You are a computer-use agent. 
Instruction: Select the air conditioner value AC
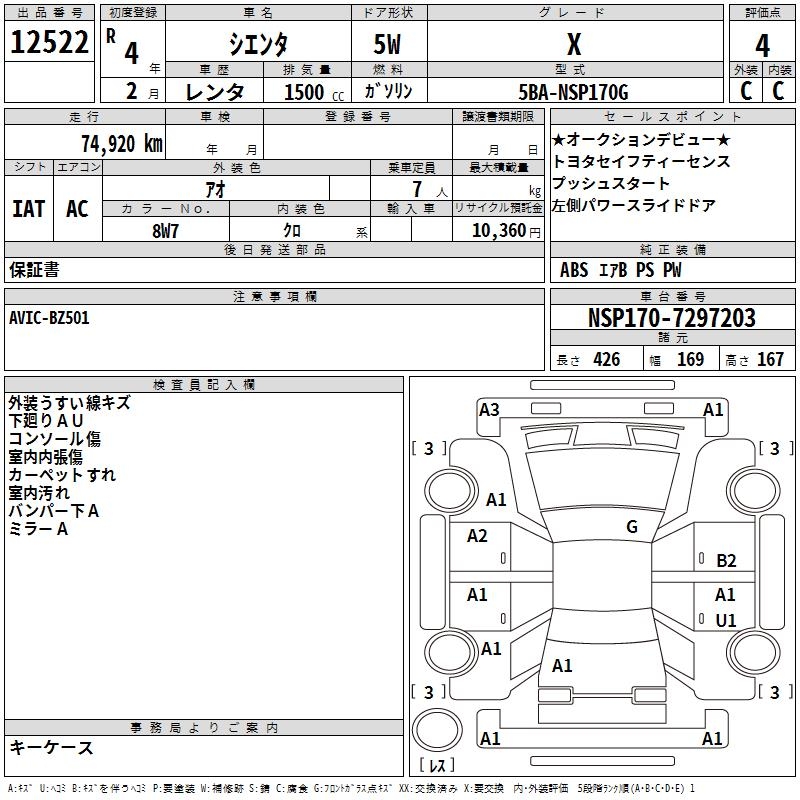click(77, 209)
